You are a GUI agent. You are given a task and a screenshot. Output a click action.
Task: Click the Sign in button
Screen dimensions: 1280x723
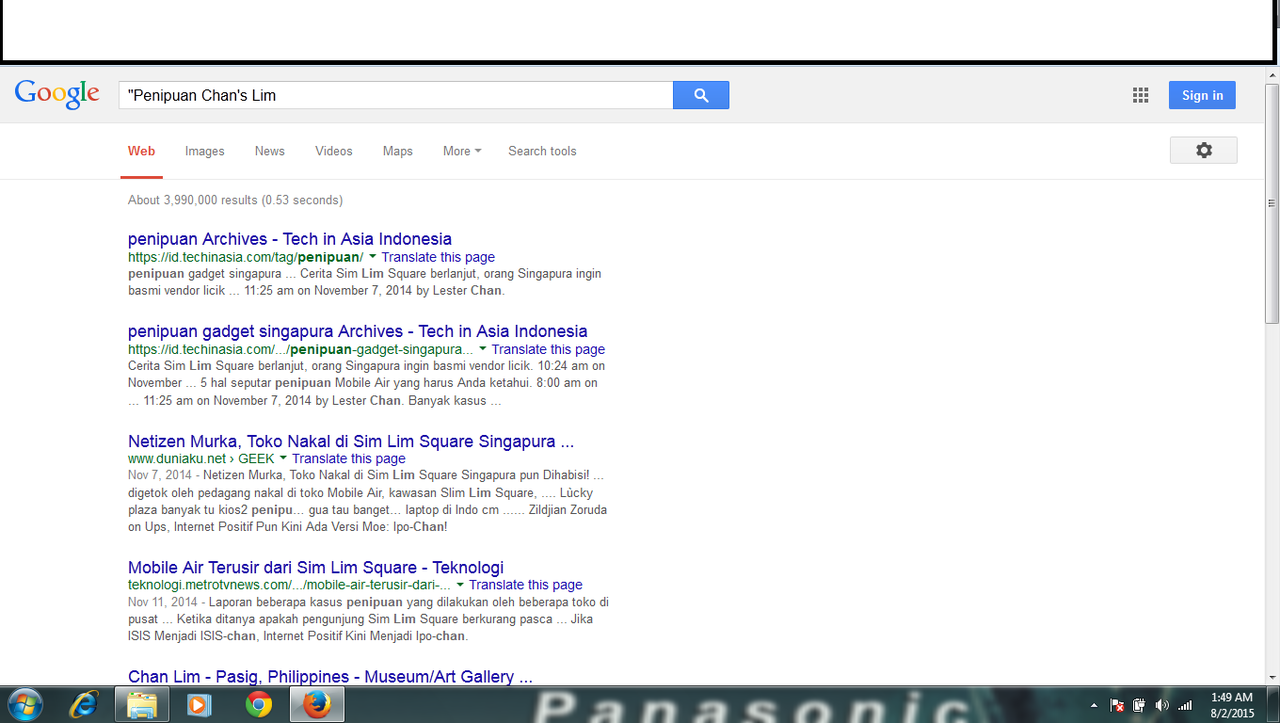pyautogui.click(x=1202, y=95)
